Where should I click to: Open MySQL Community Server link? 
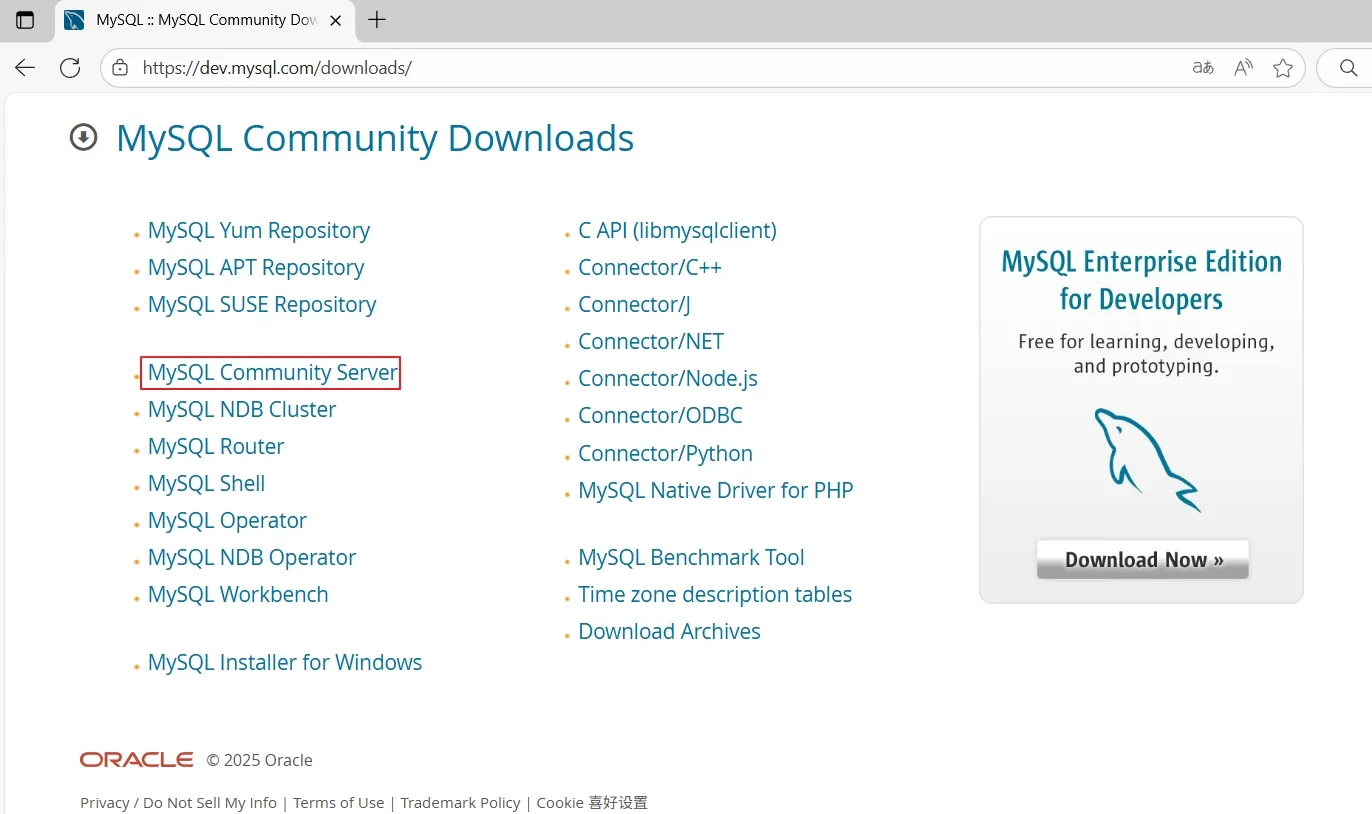[x=273, y=372]
